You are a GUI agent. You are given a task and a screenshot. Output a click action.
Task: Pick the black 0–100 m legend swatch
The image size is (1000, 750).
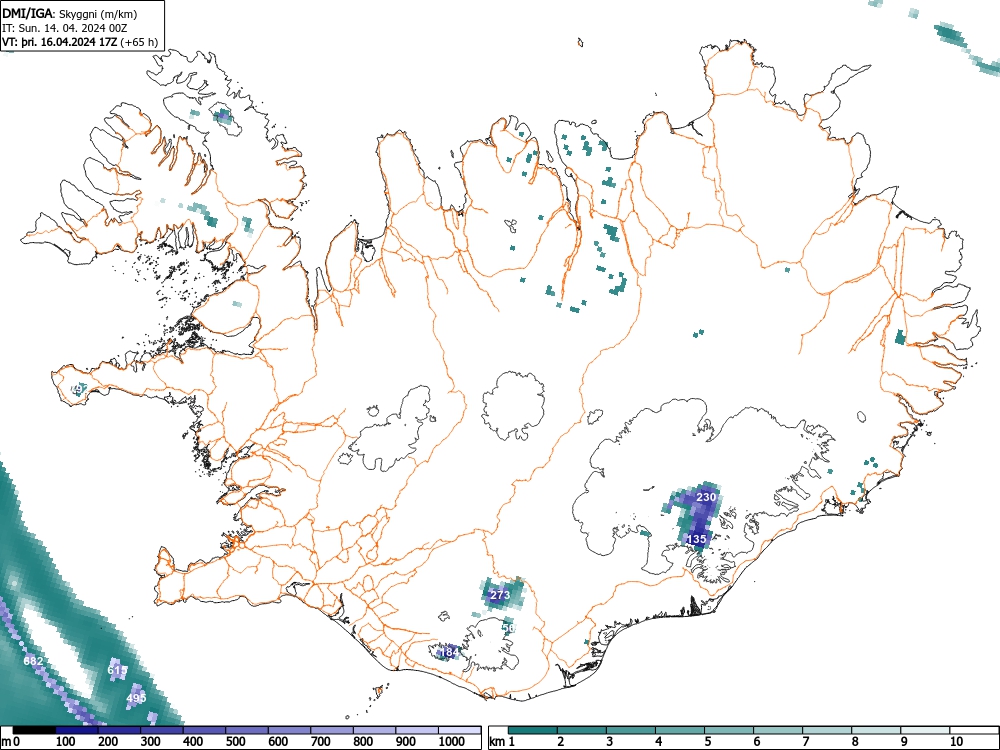(34, 730)
